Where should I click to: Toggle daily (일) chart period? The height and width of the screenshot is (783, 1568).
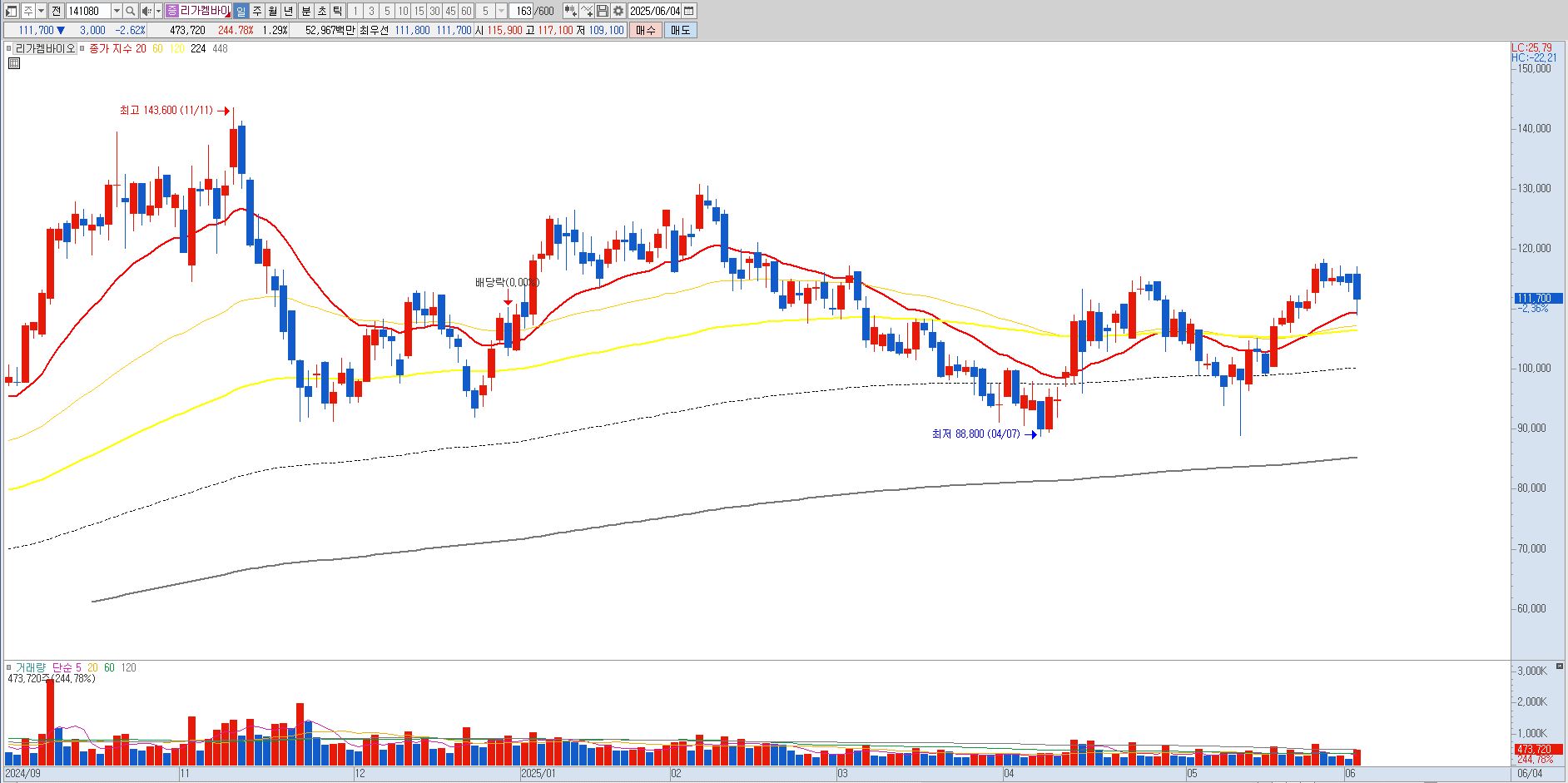[x=241, y=11]
